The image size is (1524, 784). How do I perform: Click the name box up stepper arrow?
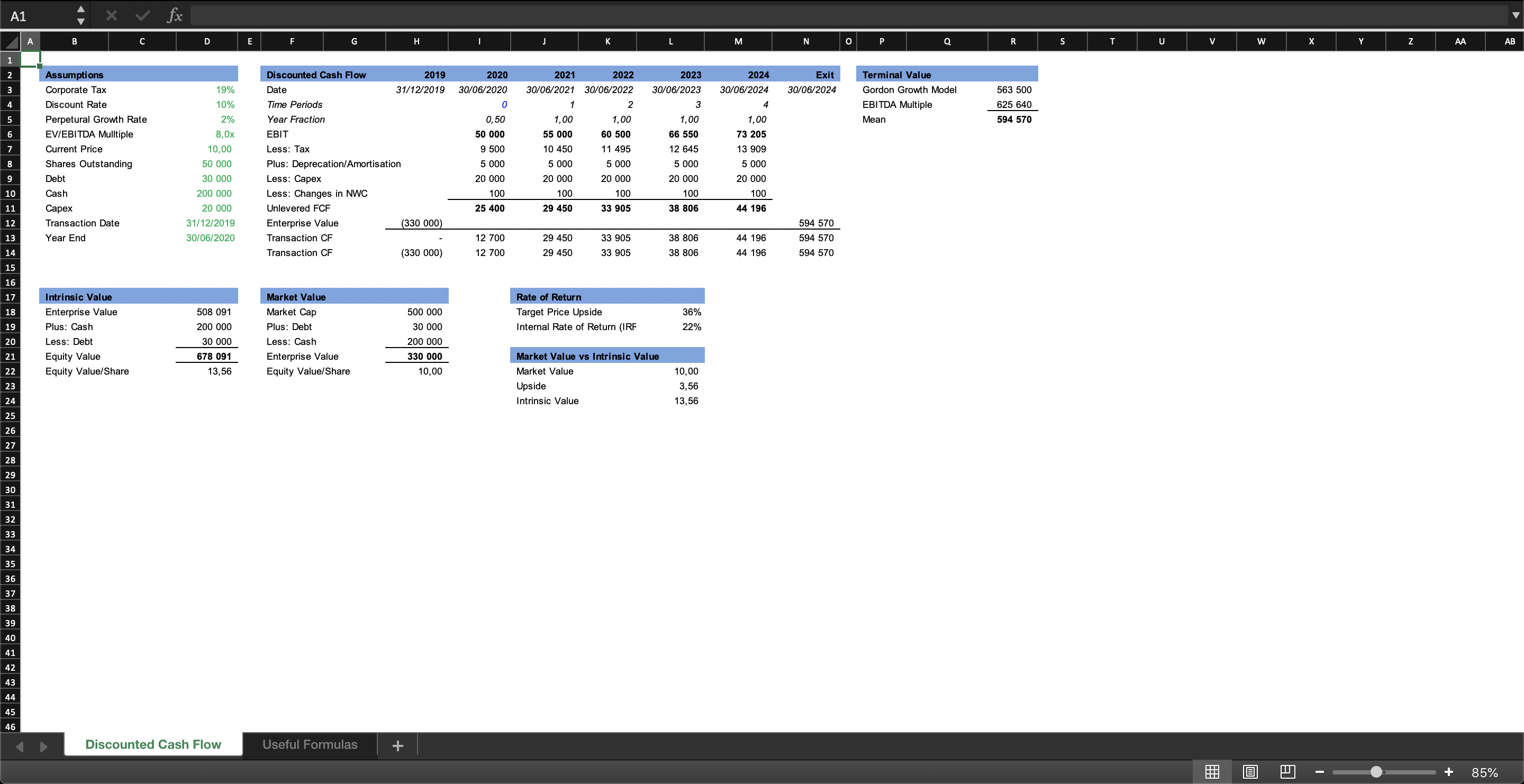pos(81,8)
